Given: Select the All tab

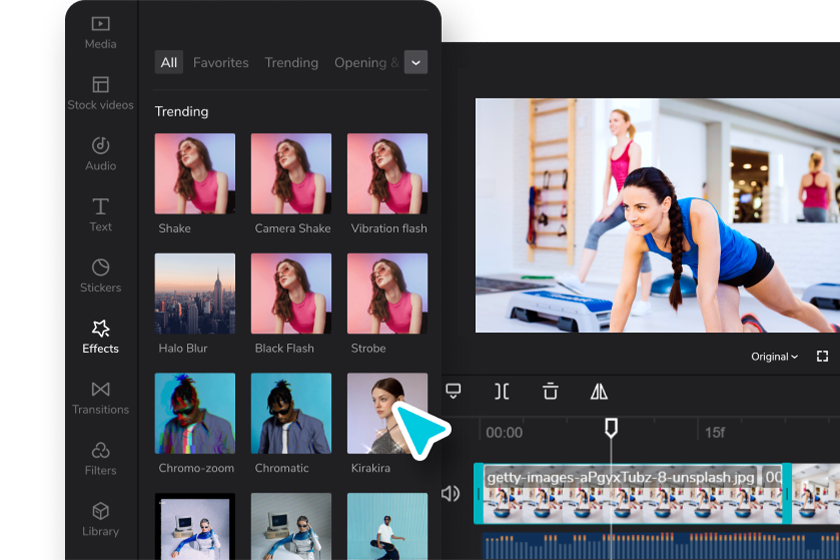Looking at the screenshot, I should (169, 62).
